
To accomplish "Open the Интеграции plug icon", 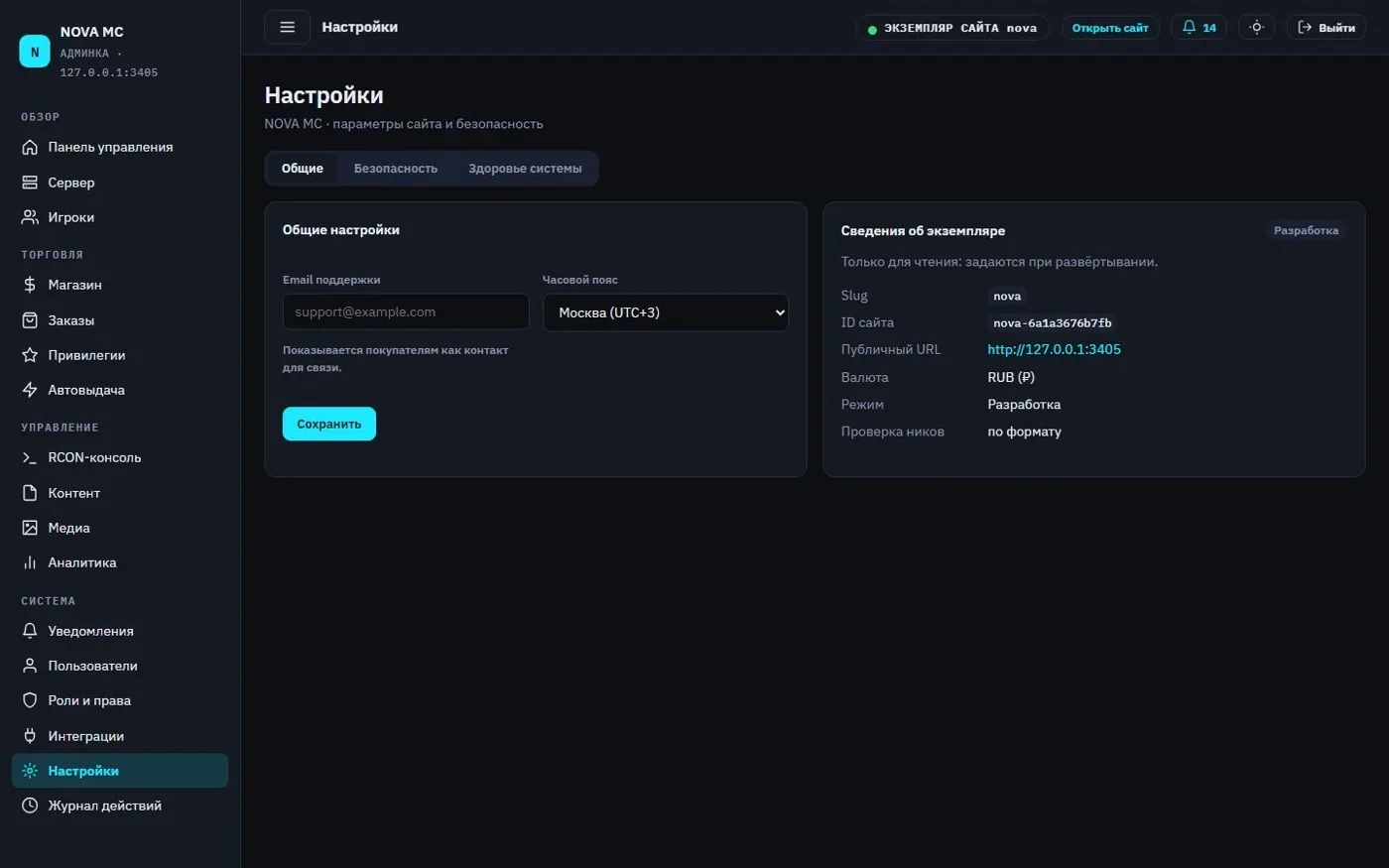I will pos(30,736).
